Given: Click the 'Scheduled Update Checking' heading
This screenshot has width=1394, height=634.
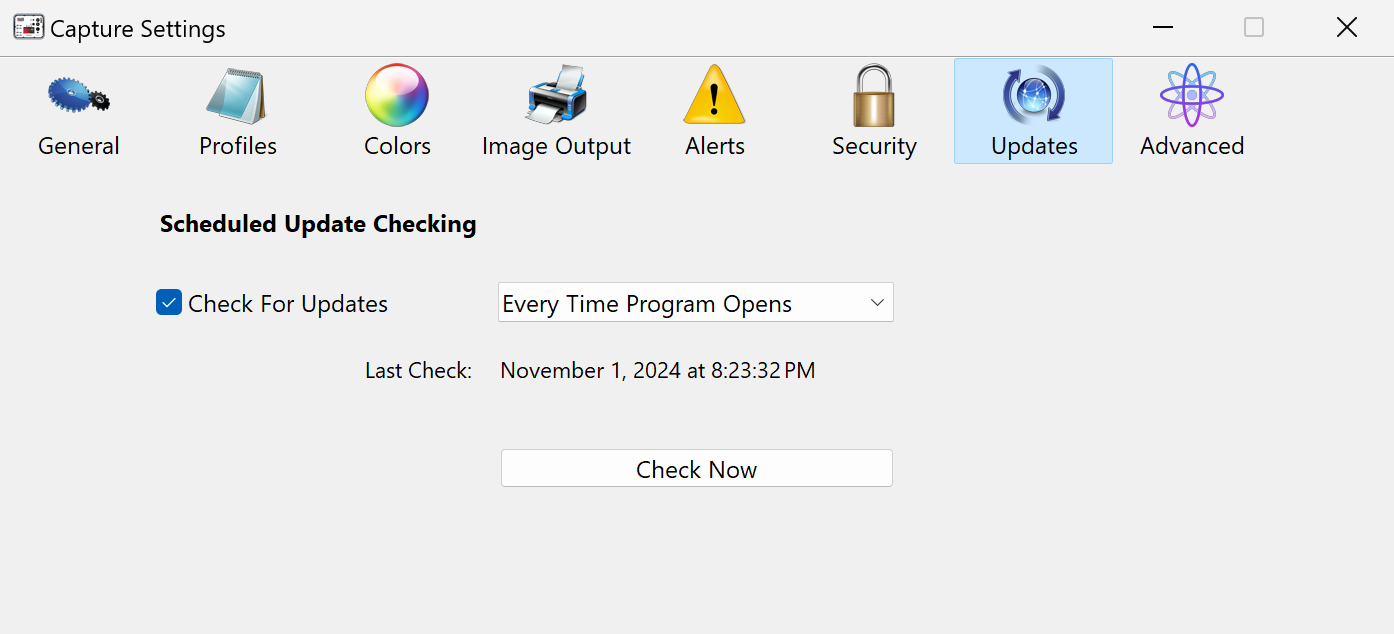Looking at the screenshot, I should 318,224.
